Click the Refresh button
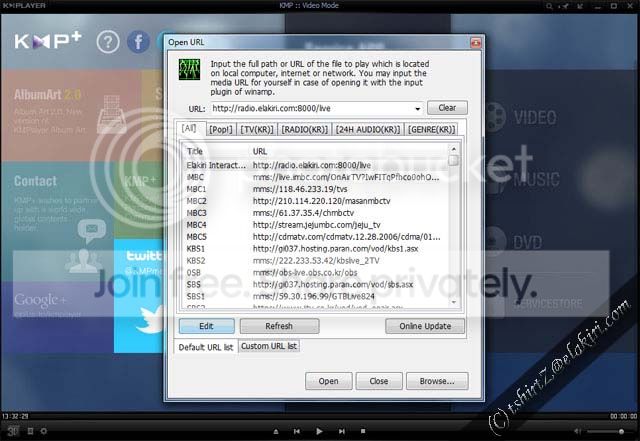This screenshot has width=640, height=441. (x=279, y=326)
